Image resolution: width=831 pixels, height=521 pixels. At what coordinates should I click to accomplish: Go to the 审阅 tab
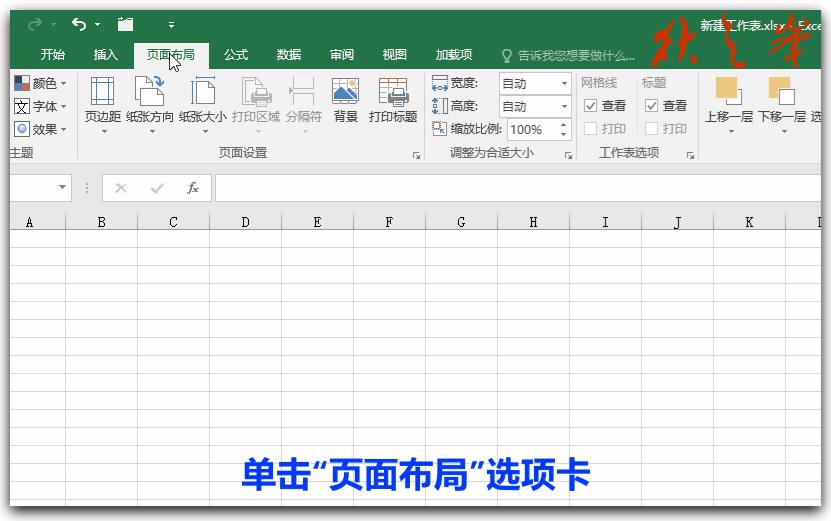click(342, 55)
